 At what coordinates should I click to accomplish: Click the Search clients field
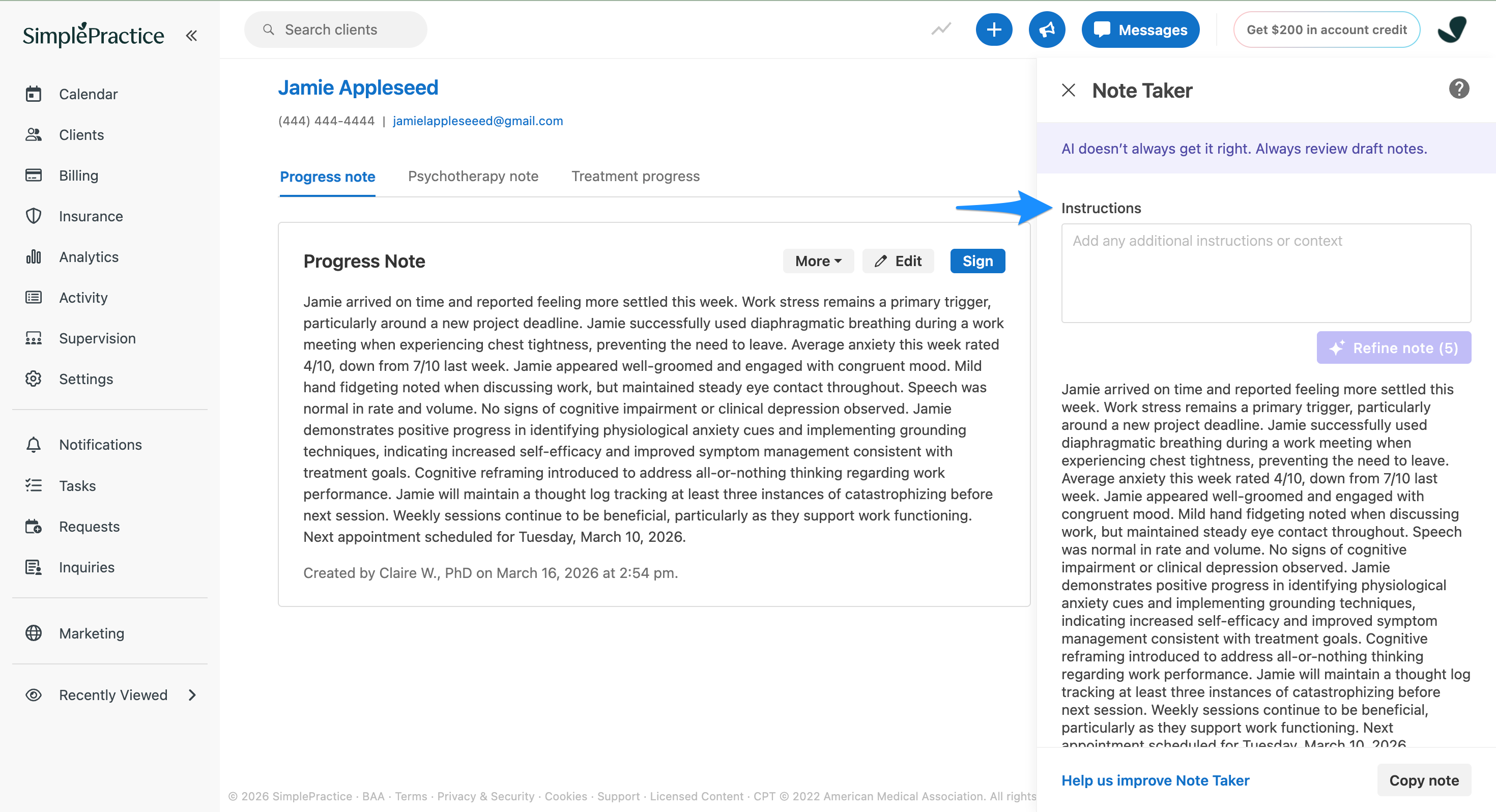(336, 30)
